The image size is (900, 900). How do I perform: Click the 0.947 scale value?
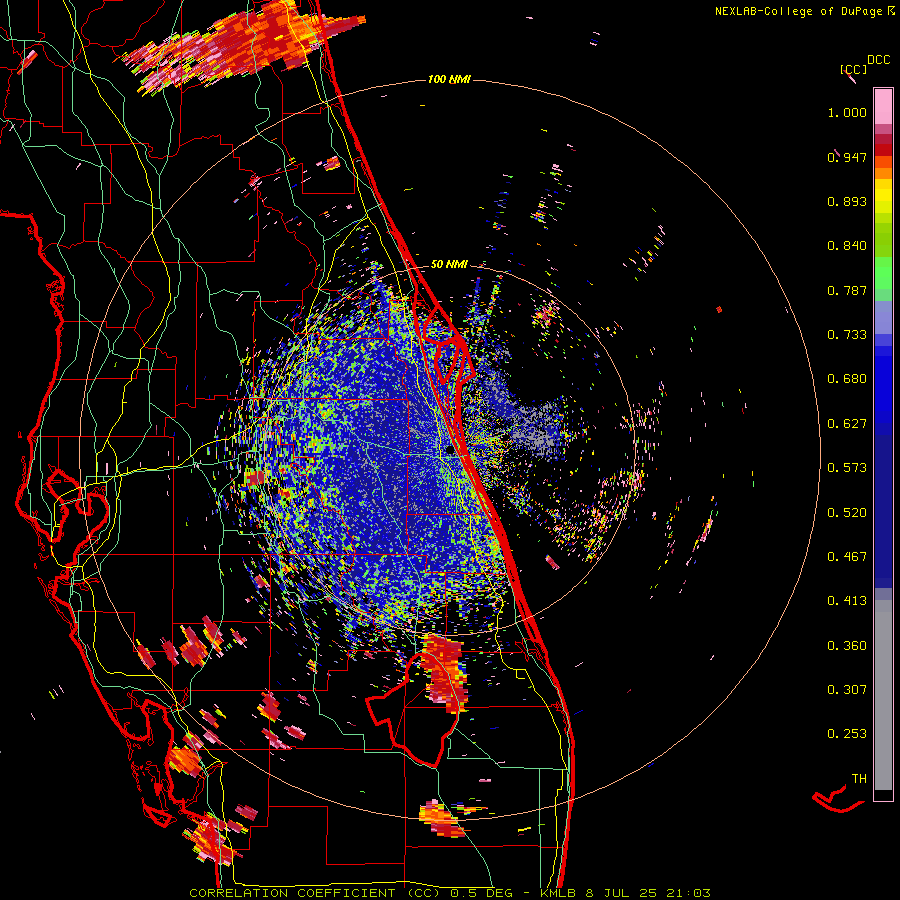[847, 157]
